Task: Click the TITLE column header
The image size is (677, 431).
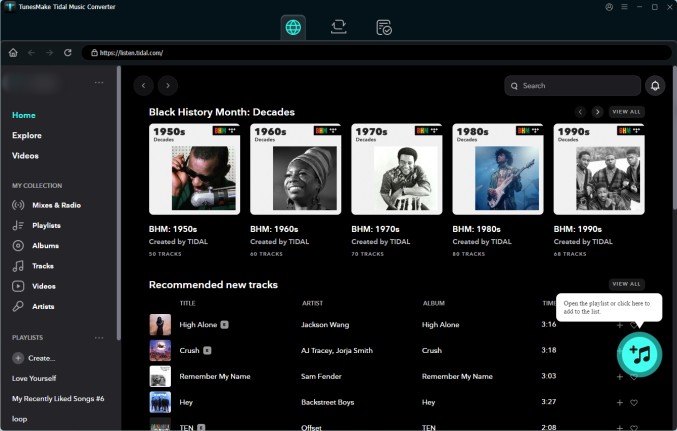Action: click(x=187, y=303)
